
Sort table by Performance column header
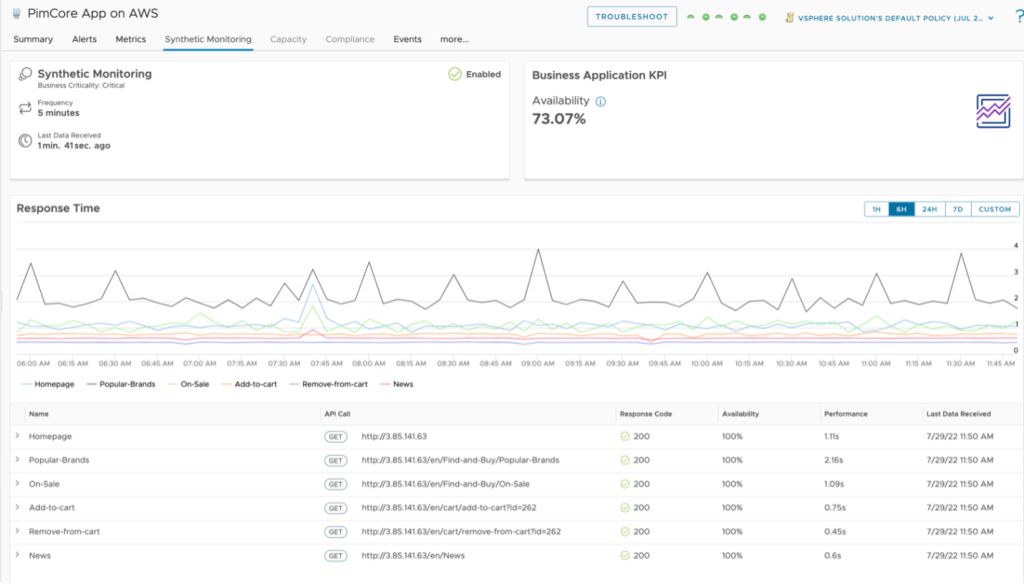coord(845,413)
